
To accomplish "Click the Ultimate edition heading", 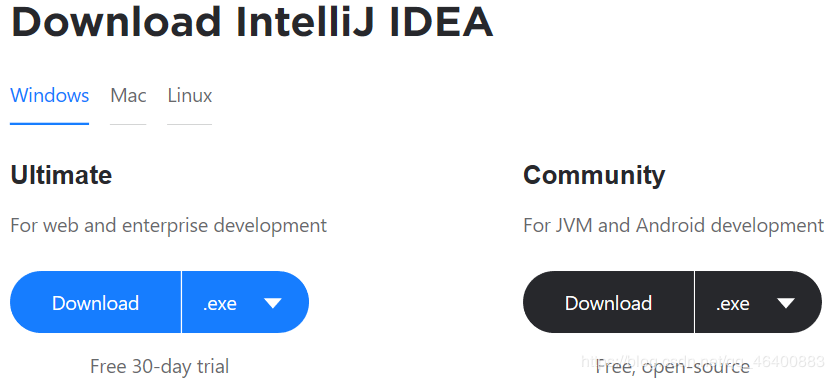I will [x=61, y=175].
